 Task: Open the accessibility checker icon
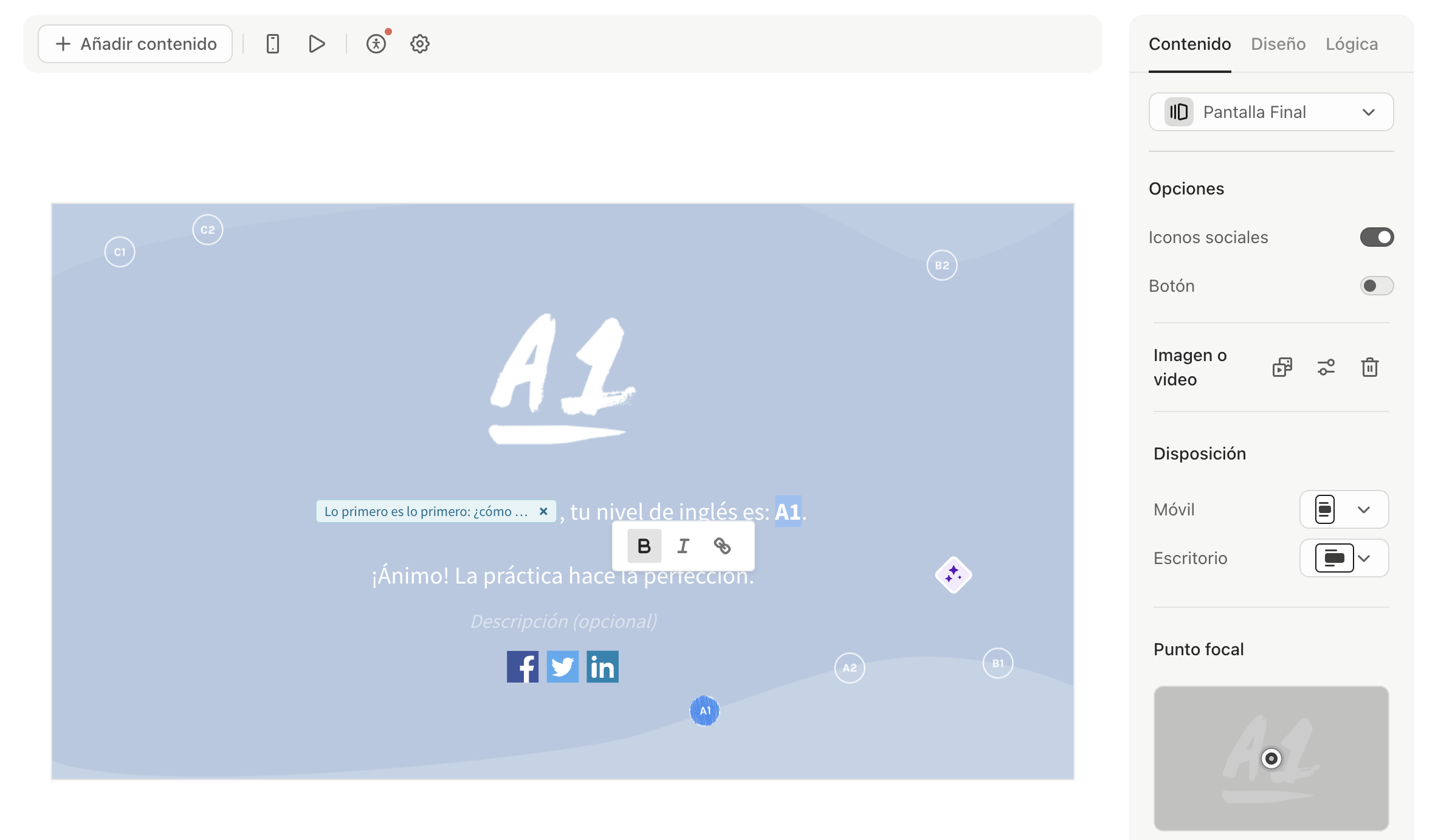376,43
